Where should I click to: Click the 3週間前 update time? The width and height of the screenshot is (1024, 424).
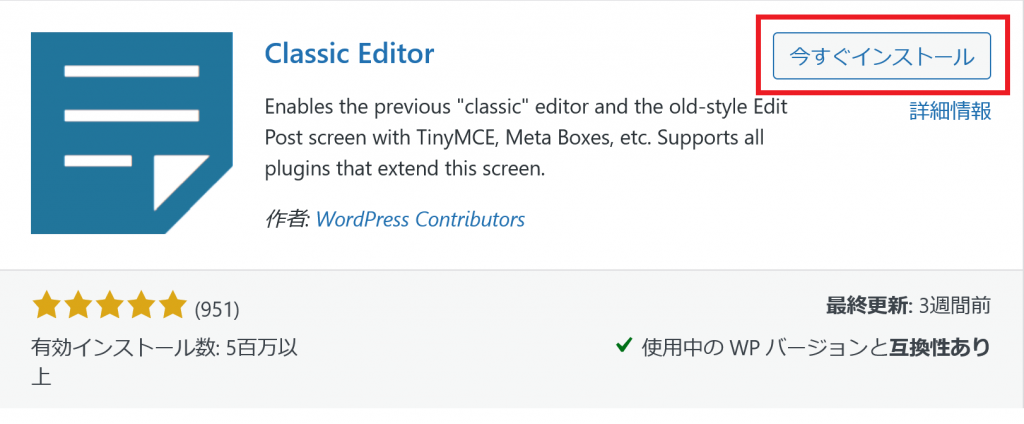pyautogui.click(x=955, y=305)
